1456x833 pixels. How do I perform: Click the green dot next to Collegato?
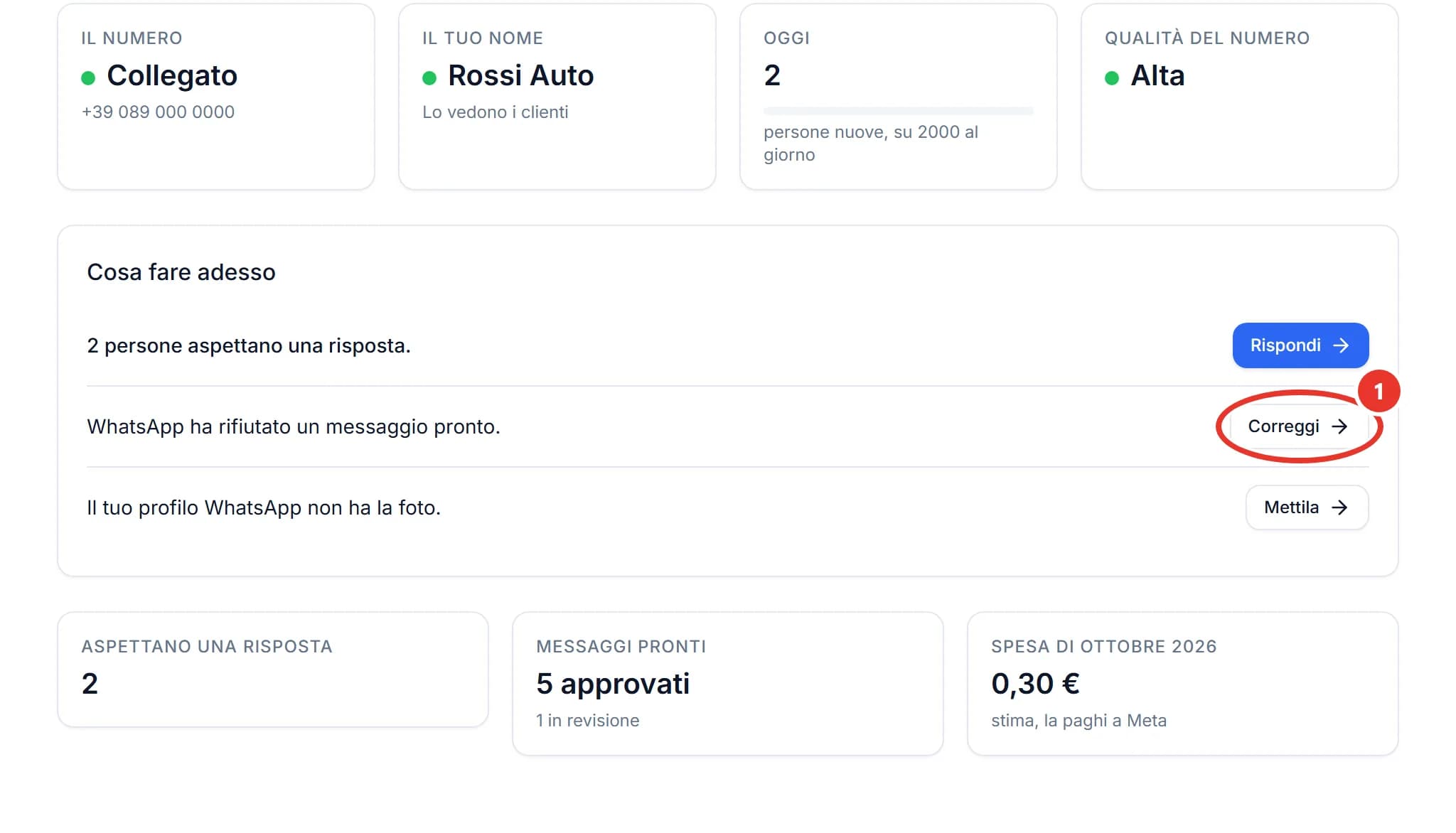pyautogui.click(x=88, y=78)
